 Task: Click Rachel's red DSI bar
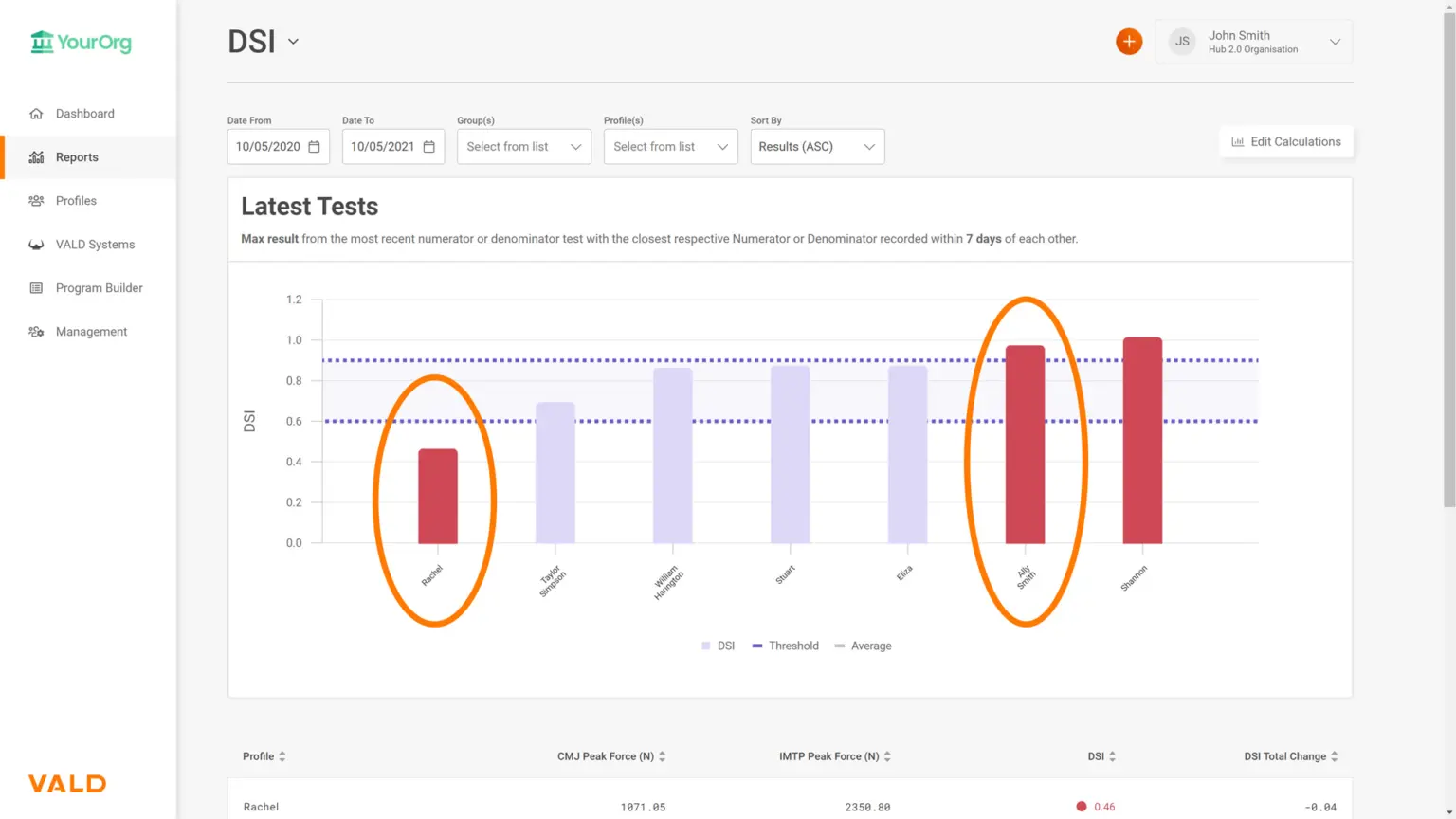click(x=438, y=496)
